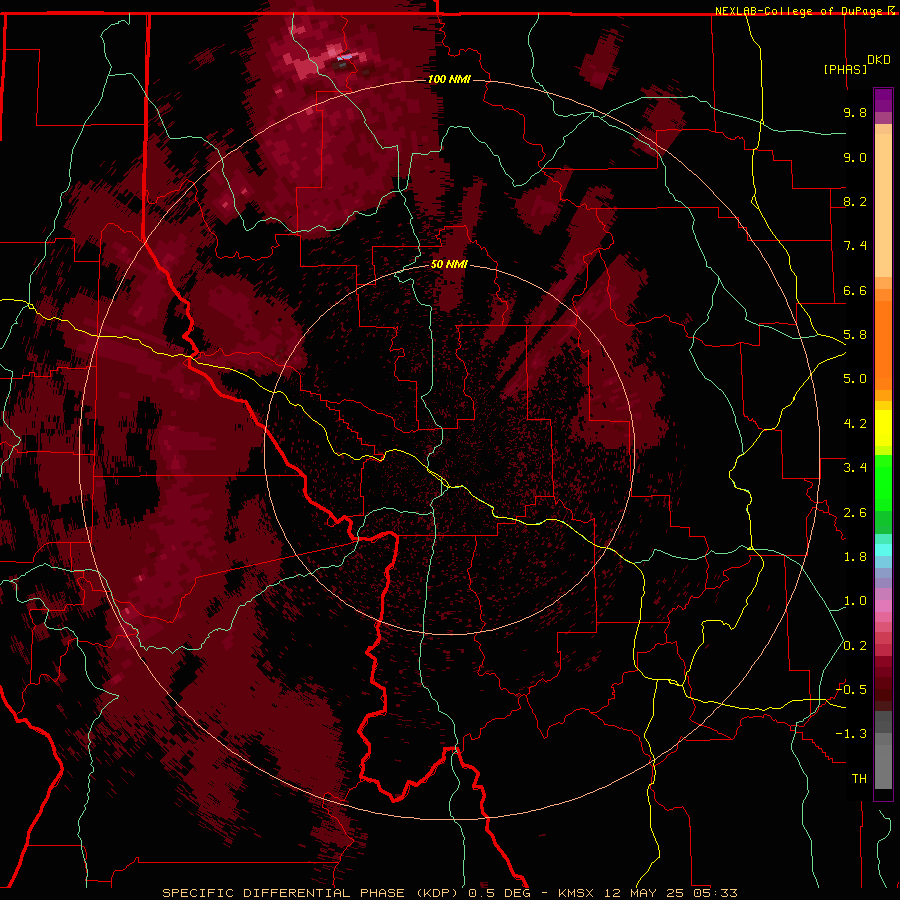This screenshot has height=900, width=900.
Task: Select the -0.5 legend value
Action: pyautogui.click(x=851, y=690)
